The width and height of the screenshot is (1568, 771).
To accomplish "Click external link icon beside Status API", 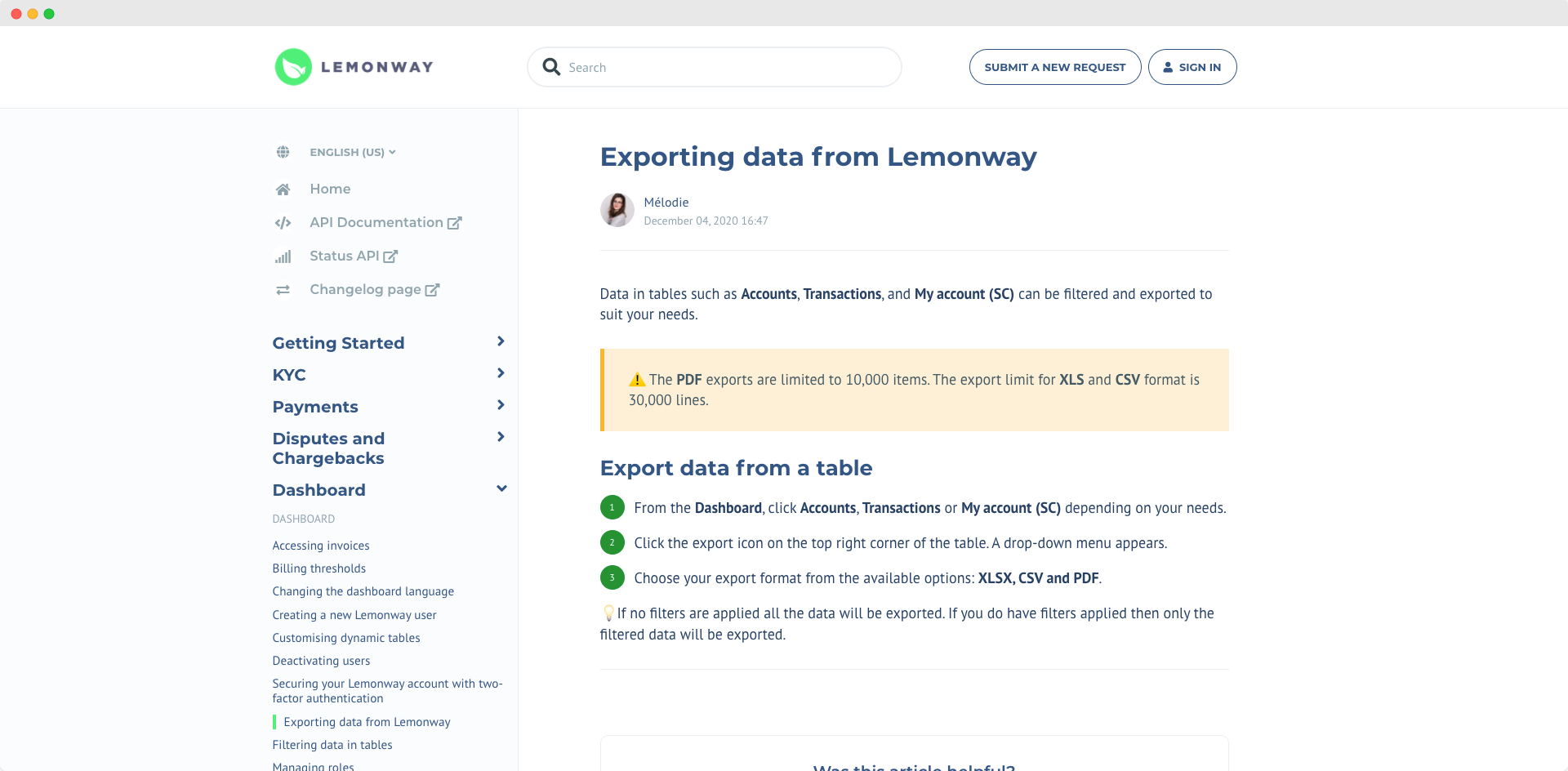I will click(x=390, y=256).
